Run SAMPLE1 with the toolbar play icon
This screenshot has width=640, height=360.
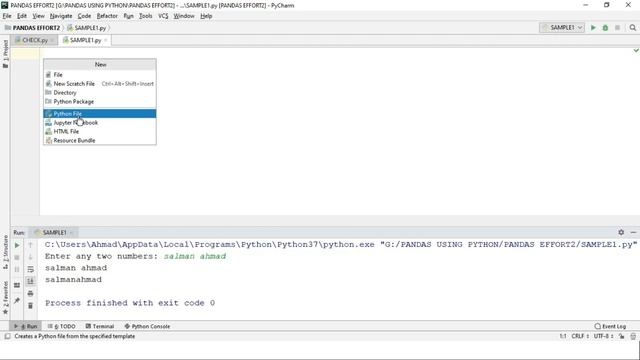593,27
